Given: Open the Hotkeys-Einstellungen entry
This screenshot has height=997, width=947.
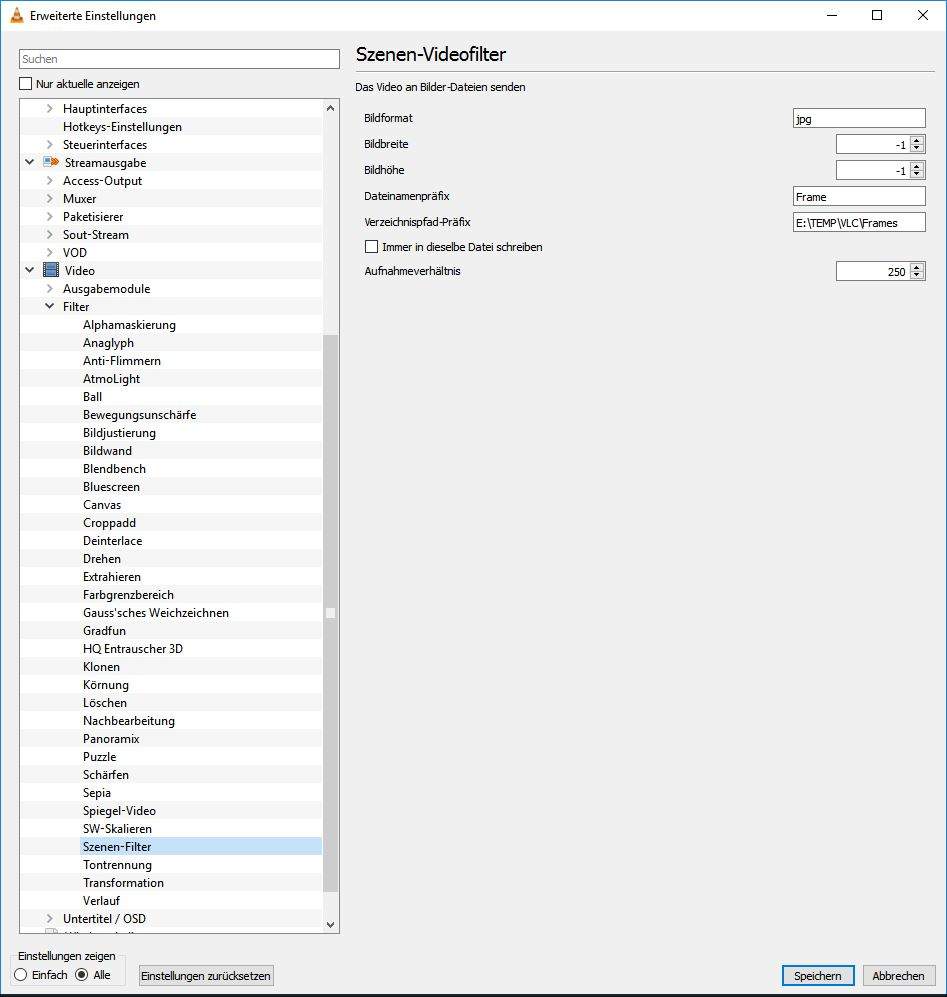Looking at the screenshot, I should [122, 127].
